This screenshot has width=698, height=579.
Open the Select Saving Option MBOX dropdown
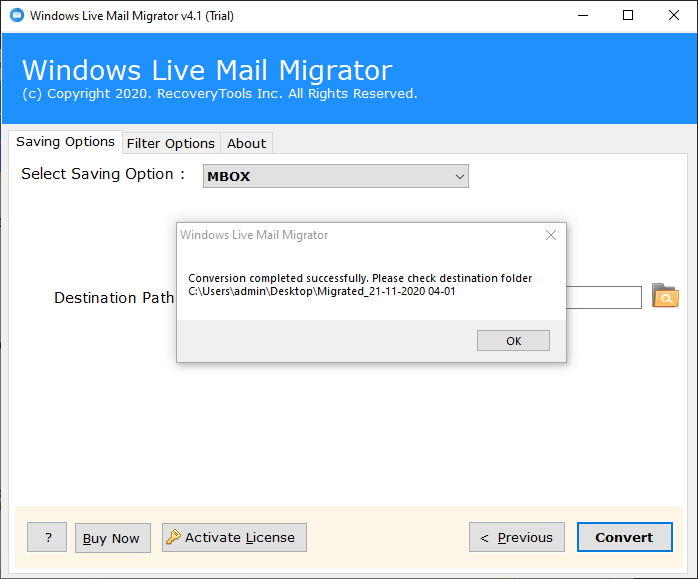pyautogui.click(x=336, y=176)
